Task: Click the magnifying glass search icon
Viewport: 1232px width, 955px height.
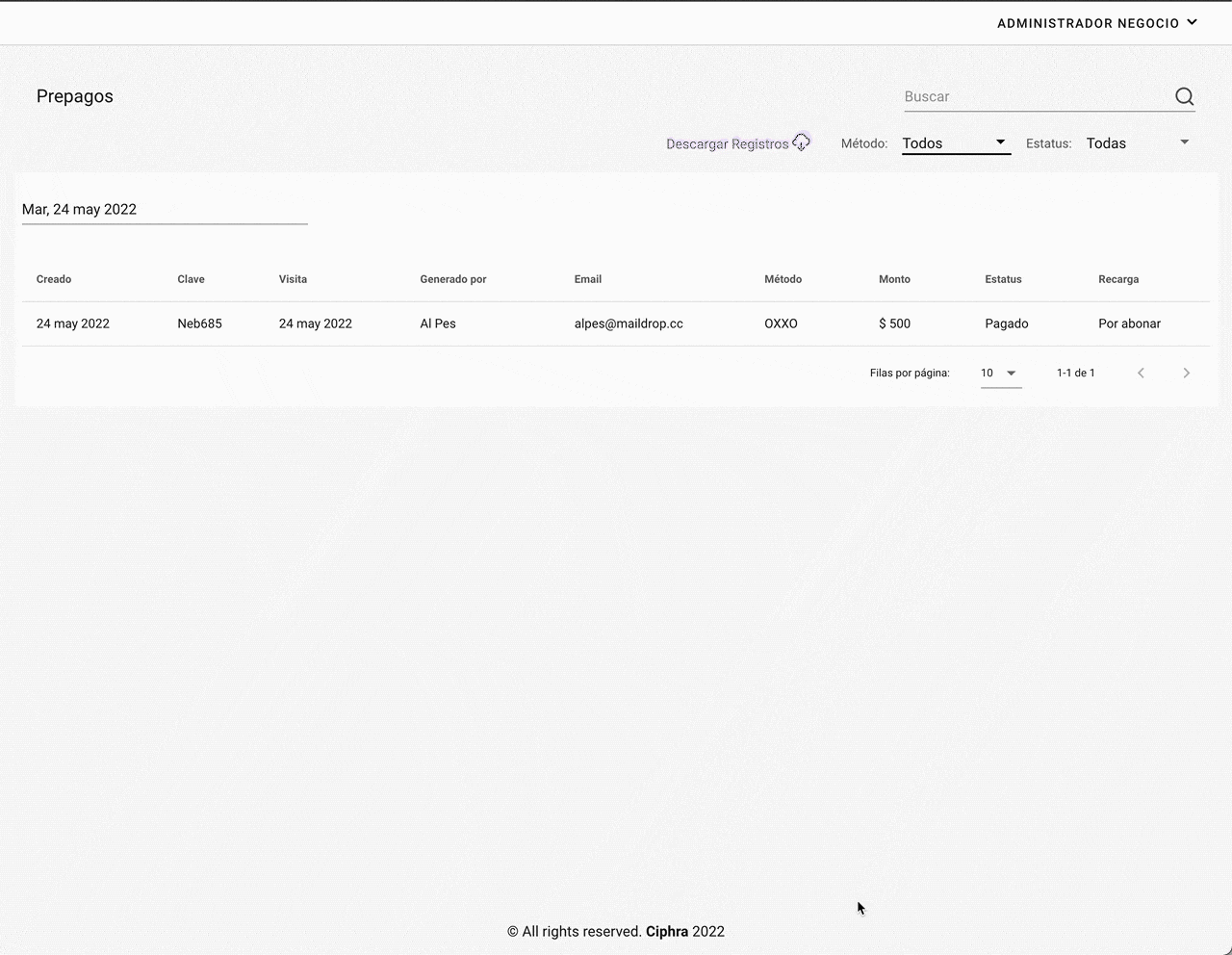Action: [x=1184, y=96]
